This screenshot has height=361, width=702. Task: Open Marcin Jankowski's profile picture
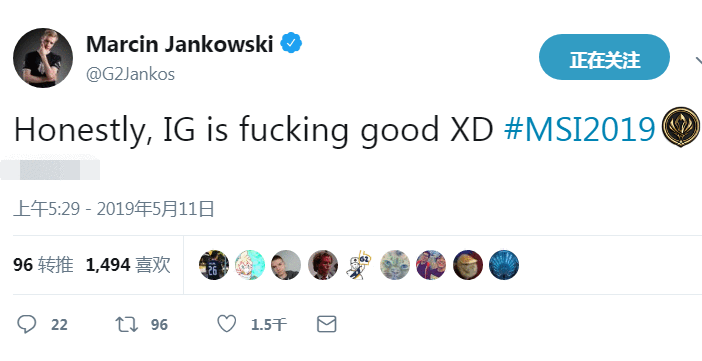[43, 58]
